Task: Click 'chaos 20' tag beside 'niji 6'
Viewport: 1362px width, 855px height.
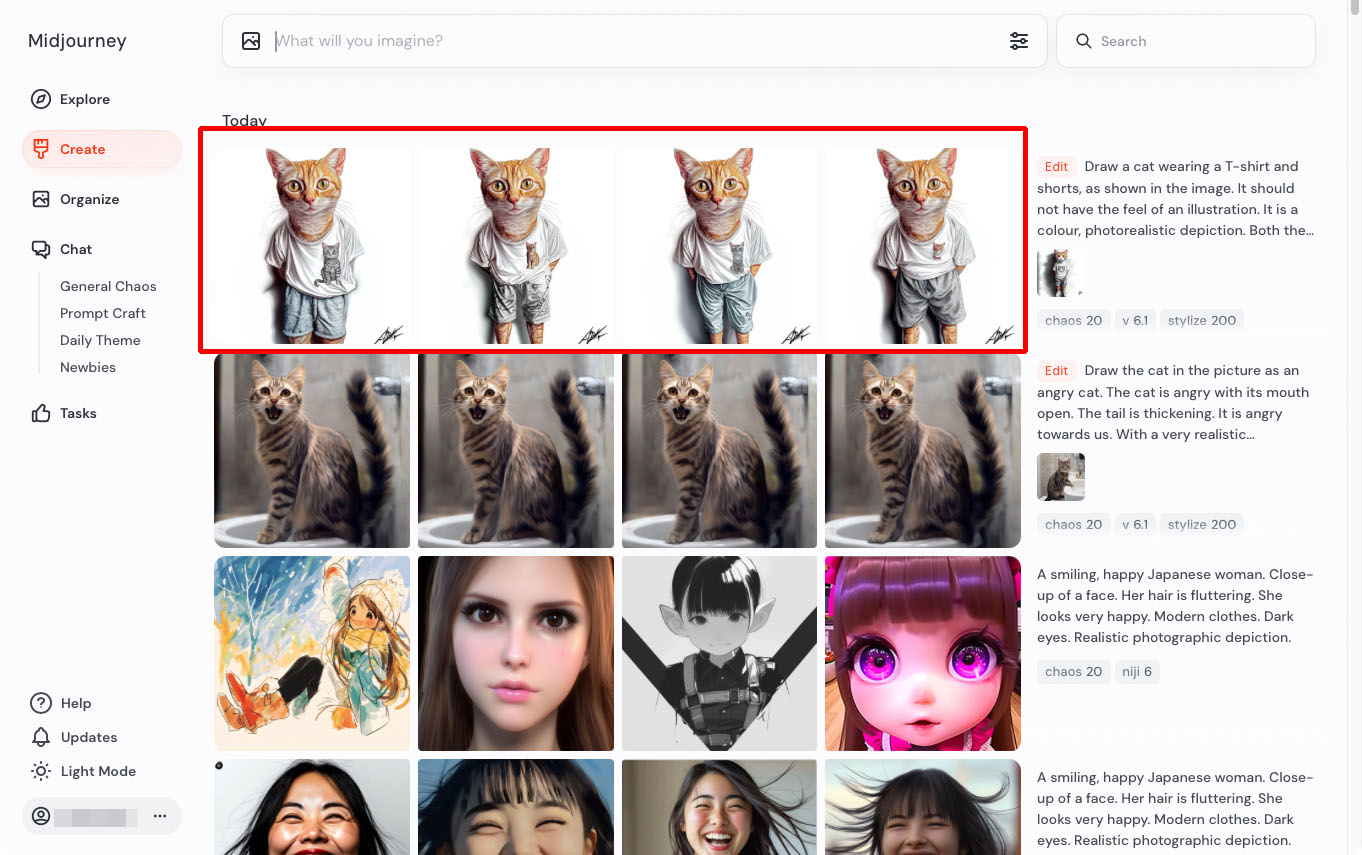Action: tap(1073, 671)
